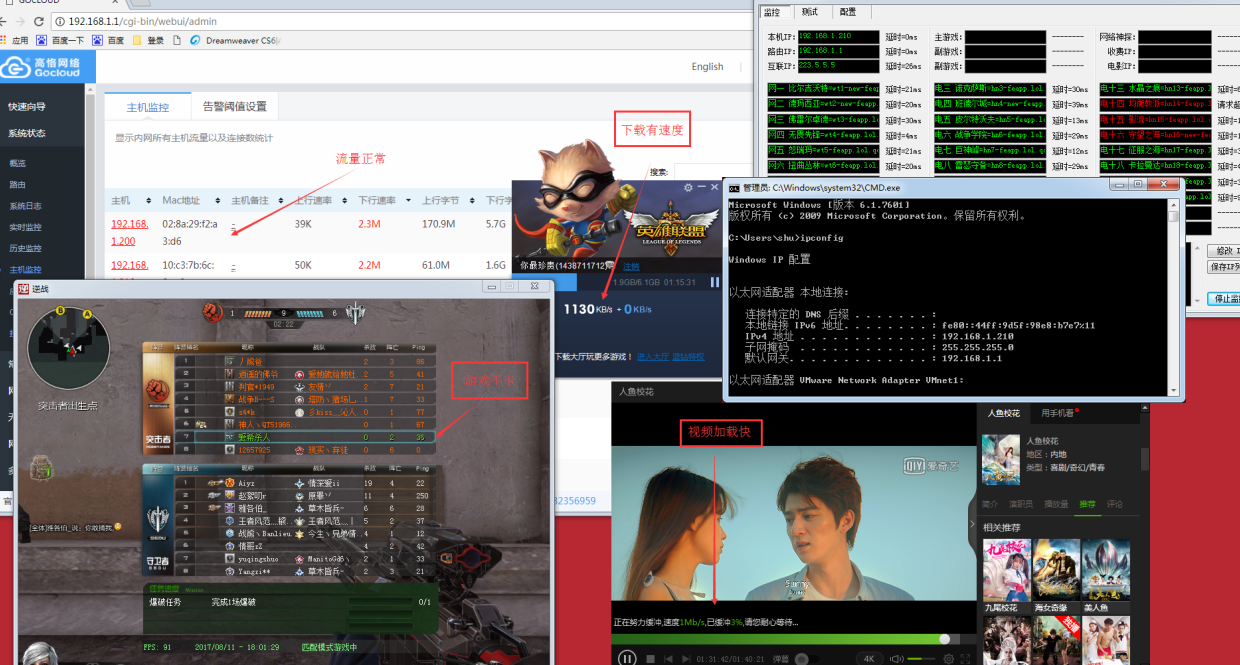Click the 人鱼校花 poster thumbnail
This screenshot has height=665, width=1240.
click(x=1000, y=459)
